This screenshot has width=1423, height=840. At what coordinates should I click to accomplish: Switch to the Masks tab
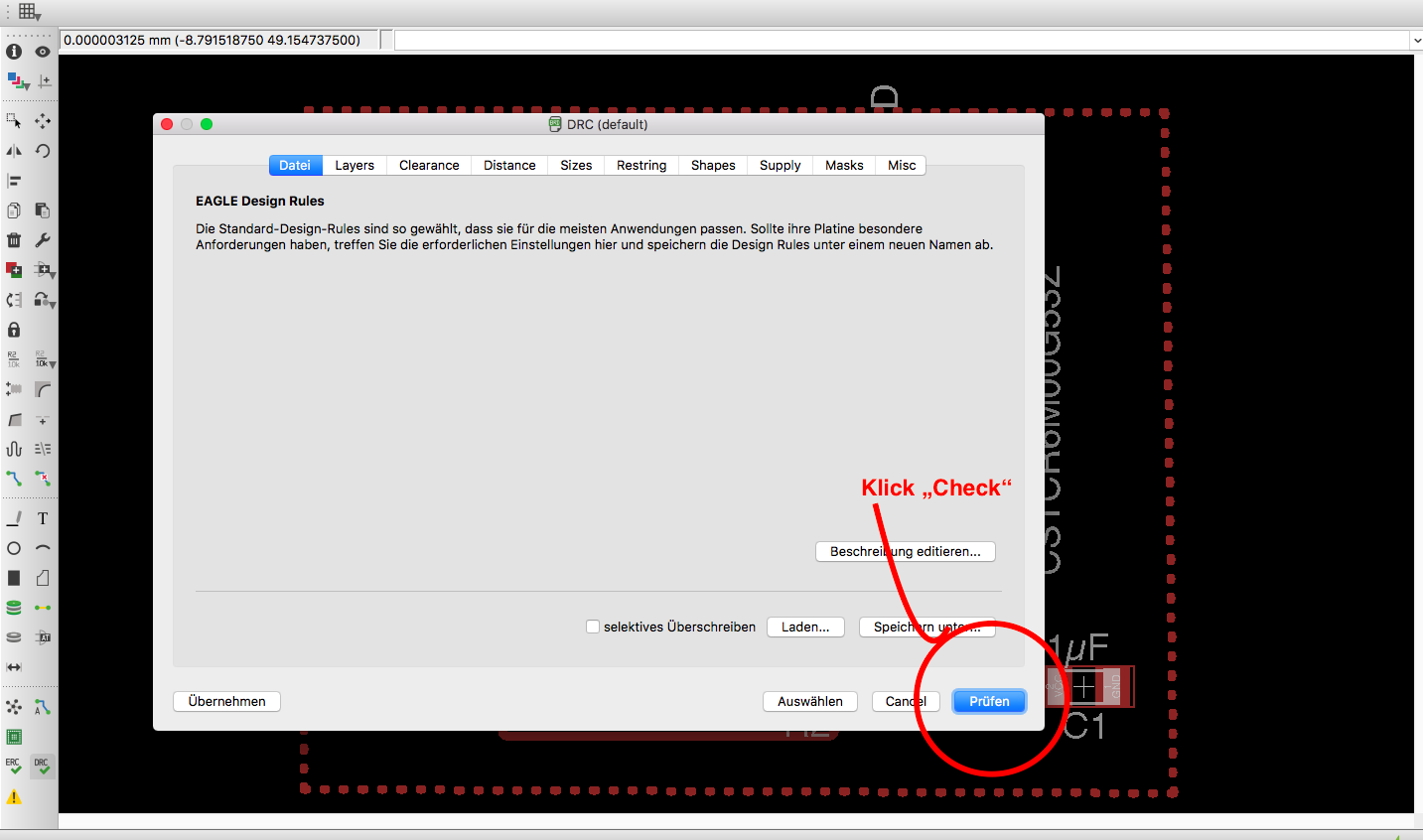[844, 165]
